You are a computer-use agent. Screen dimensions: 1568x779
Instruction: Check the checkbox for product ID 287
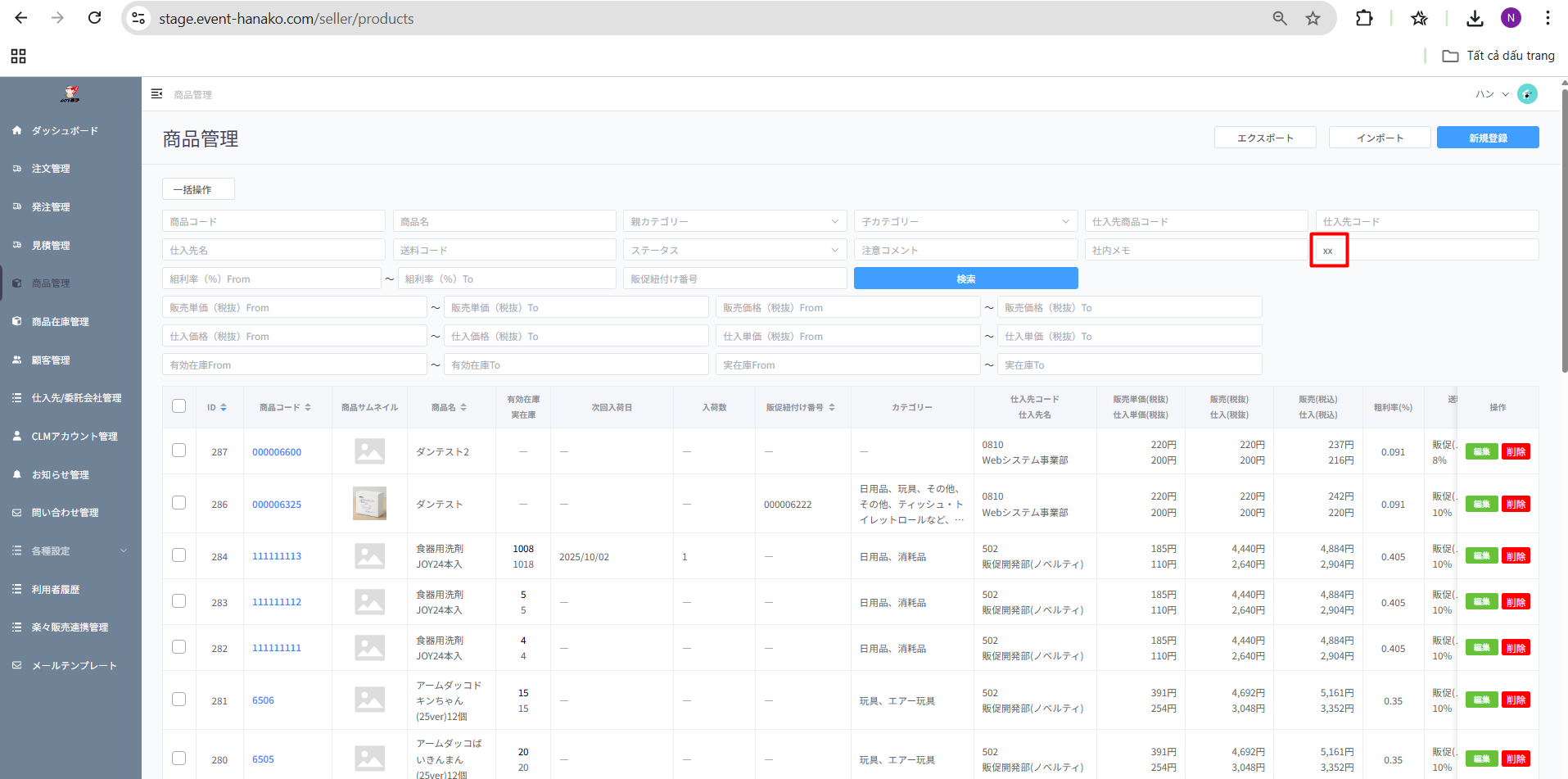pos(179,451)
